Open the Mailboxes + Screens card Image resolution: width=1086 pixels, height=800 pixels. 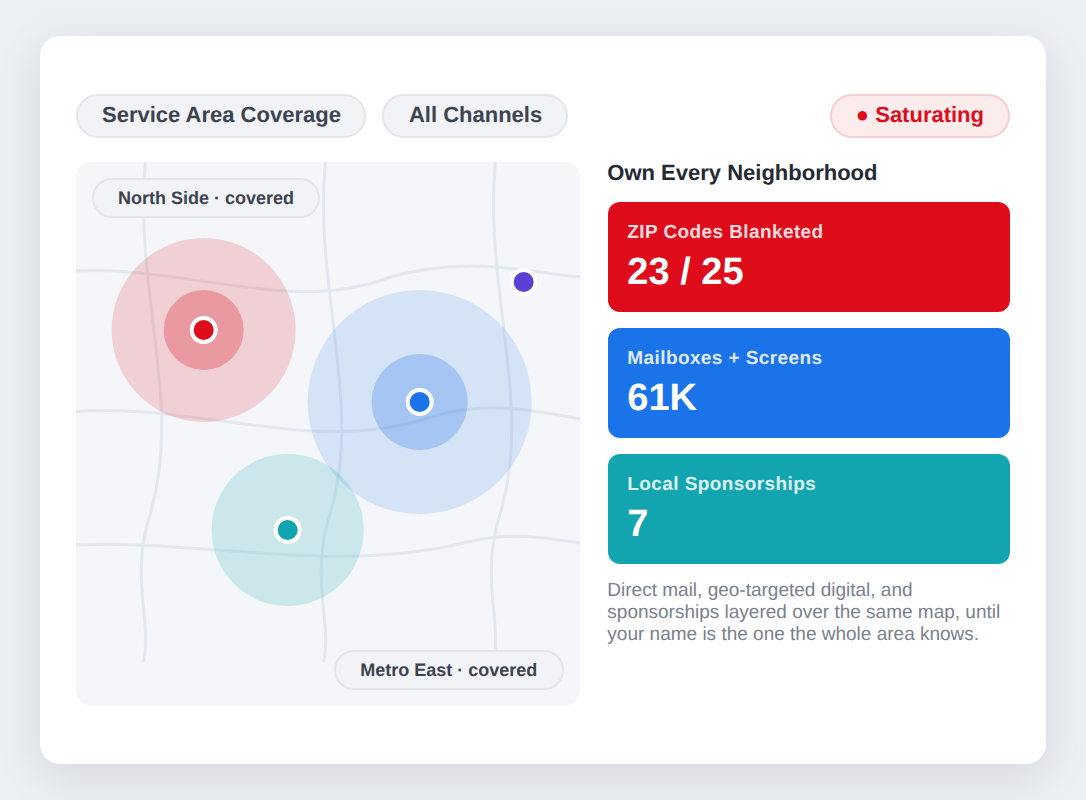pyautogui.click(x=809, y=383)
